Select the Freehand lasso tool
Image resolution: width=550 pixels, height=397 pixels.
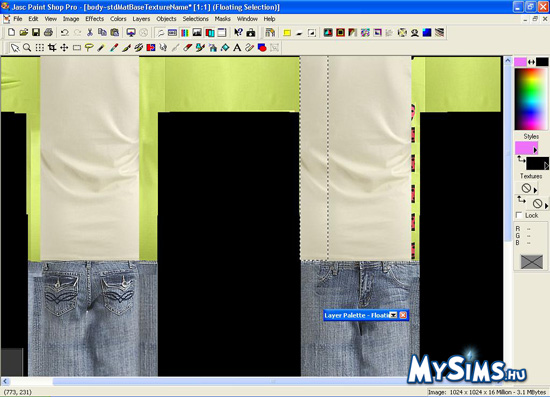click(x=89, y=48)
